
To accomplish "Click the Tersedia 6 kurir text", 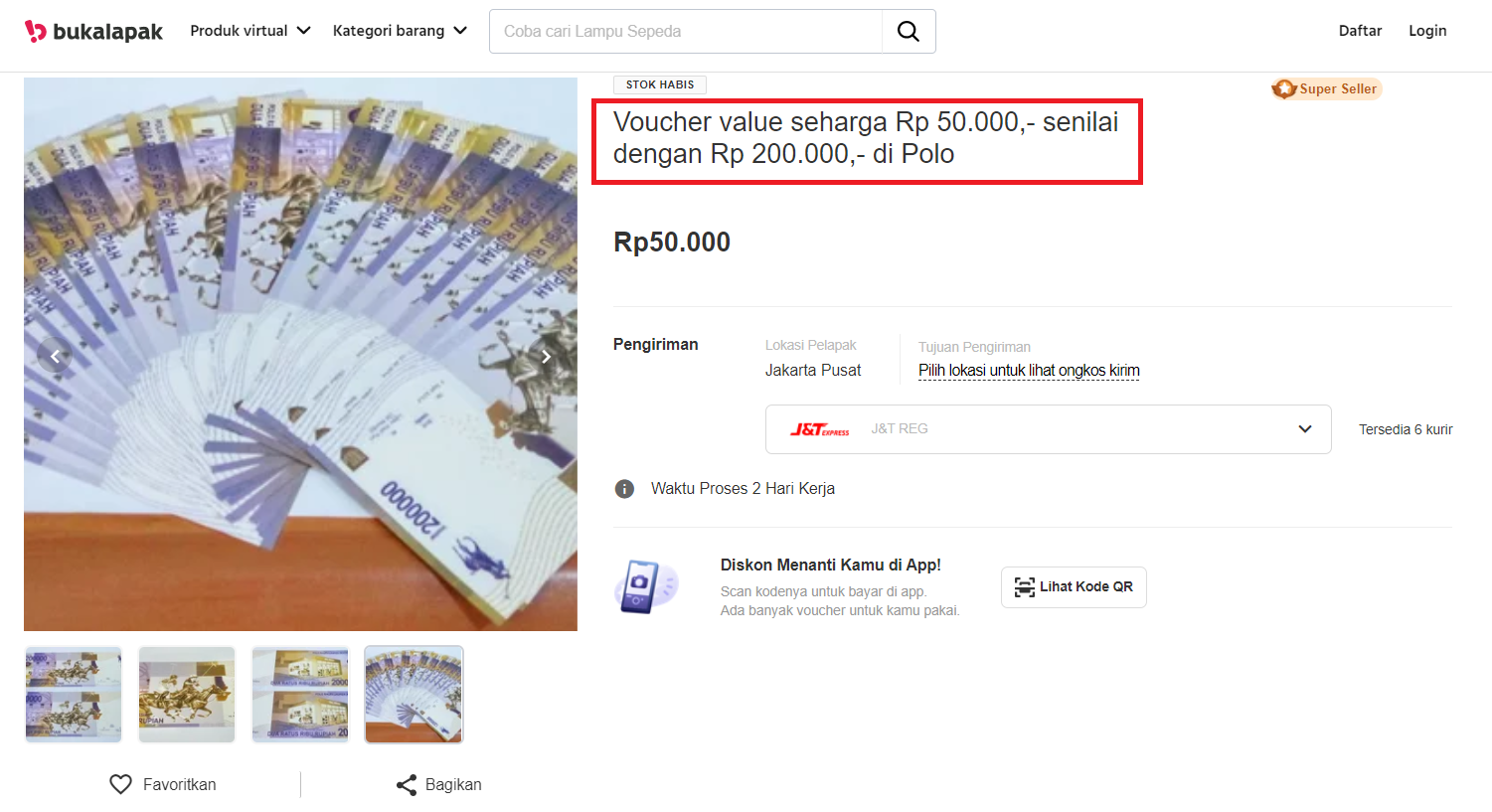I will [1406, 429].
